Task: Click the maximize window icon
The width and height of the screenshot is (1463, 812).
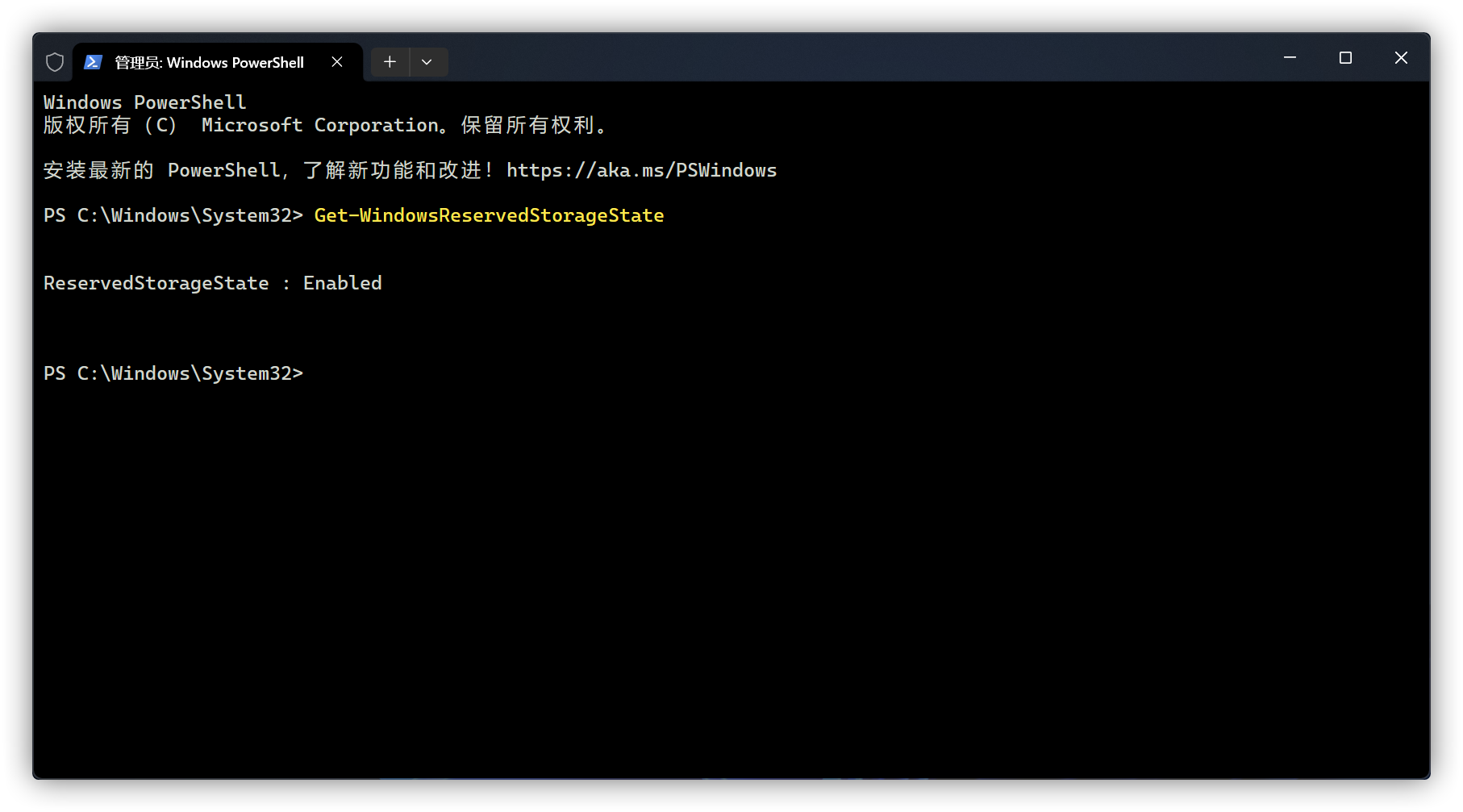Action: point(1344,57)
